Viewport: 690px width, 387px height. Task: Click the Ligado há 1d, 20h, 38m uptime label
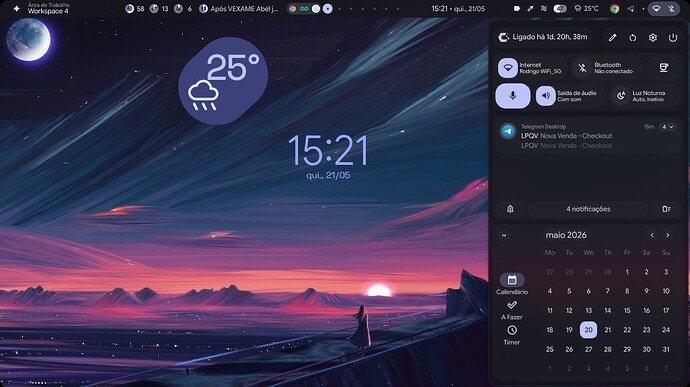coord(550,37)
